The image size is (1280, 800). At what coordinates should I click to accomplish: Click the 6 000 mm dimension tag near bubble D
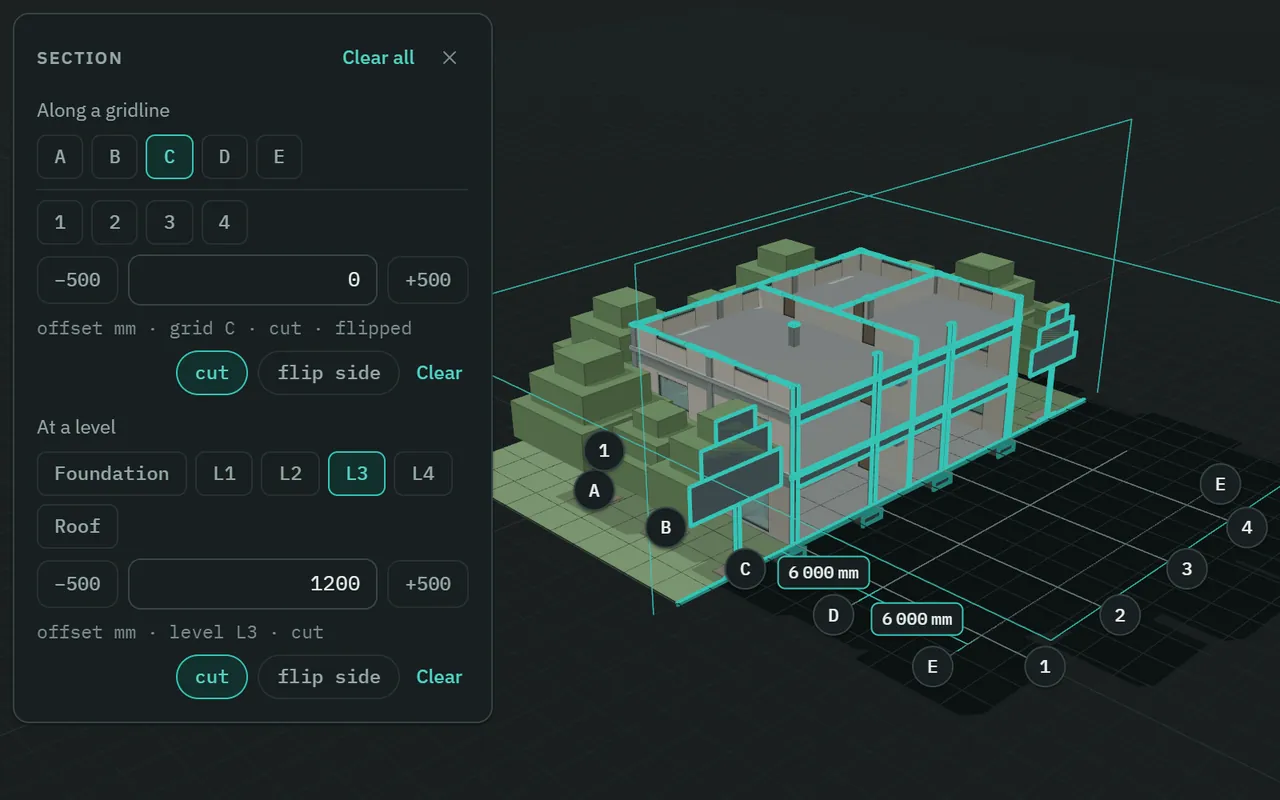pos(917,619)
